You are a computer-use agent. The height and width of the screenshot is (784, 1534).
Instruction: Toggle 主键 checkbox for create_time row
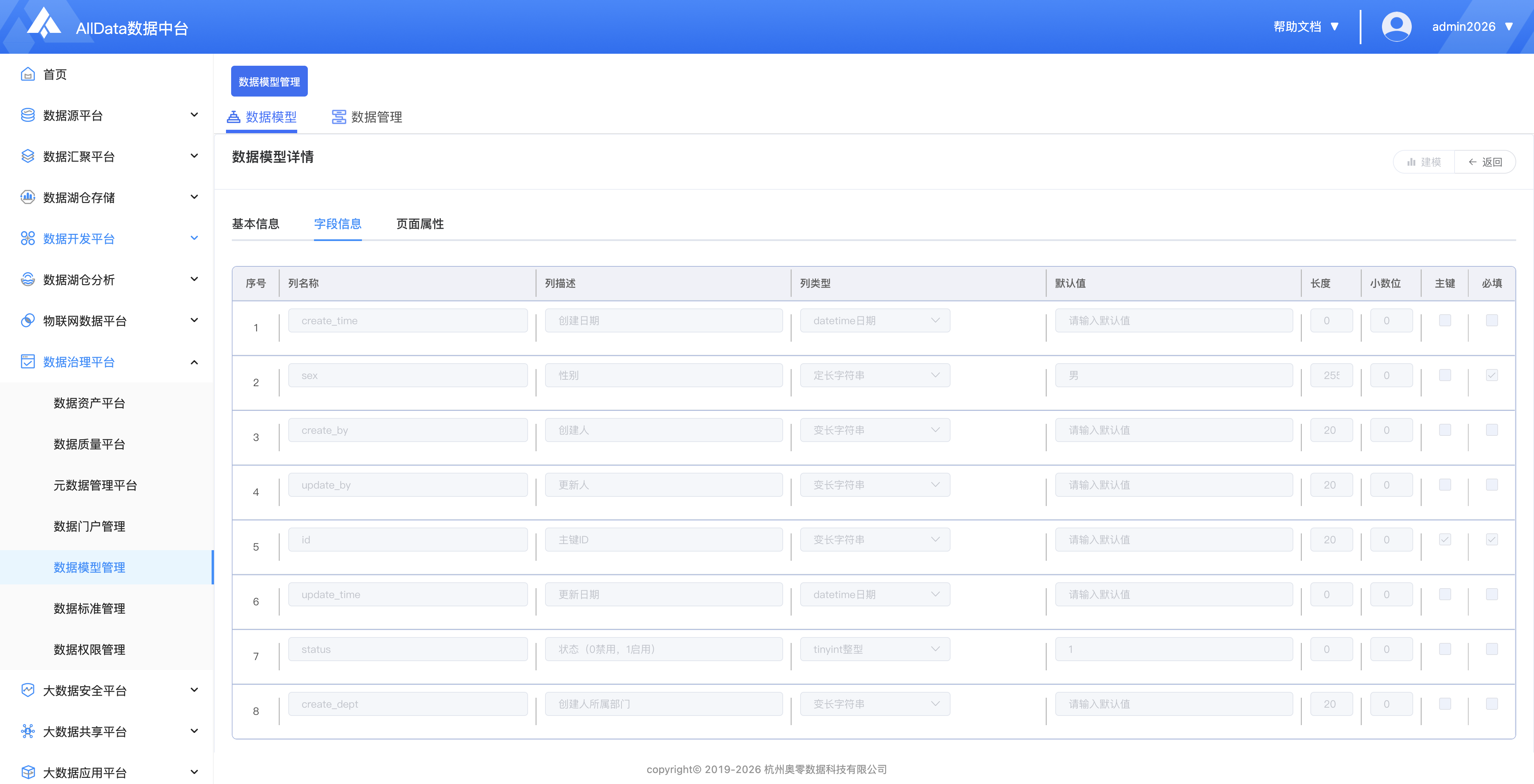tap(1445, 320)
